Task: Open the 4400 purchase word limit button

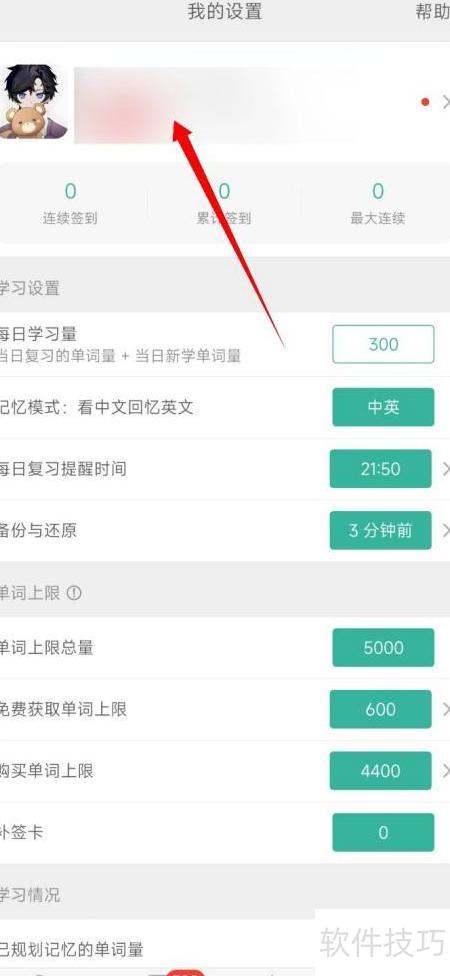Action: (380, 771)
